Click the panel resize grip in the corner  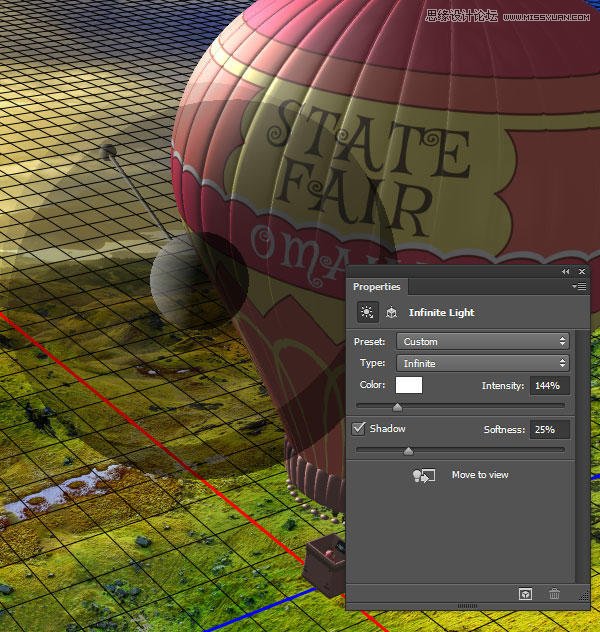click(584, 596)
